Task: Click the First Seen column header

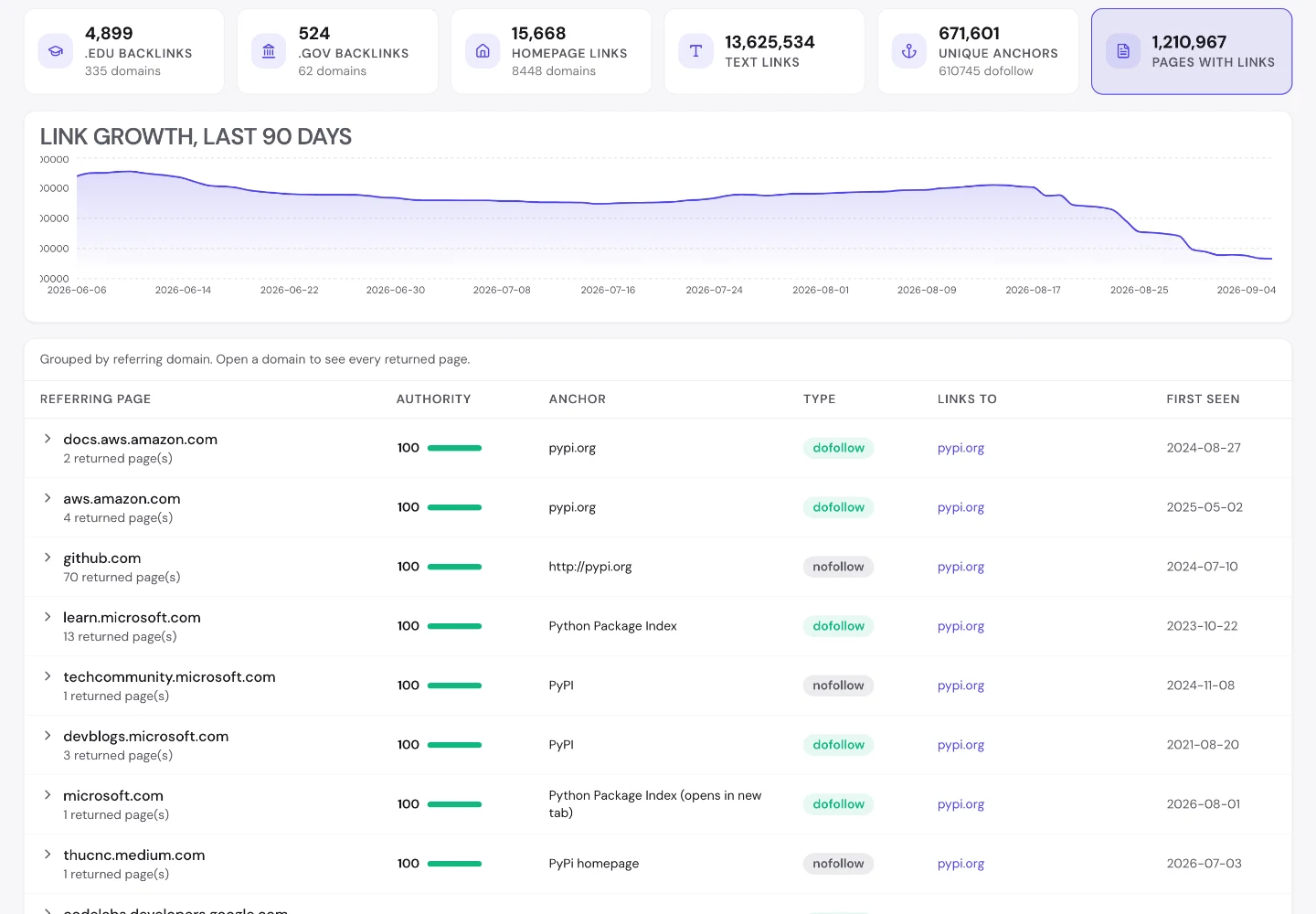Action: (1203, 399)
